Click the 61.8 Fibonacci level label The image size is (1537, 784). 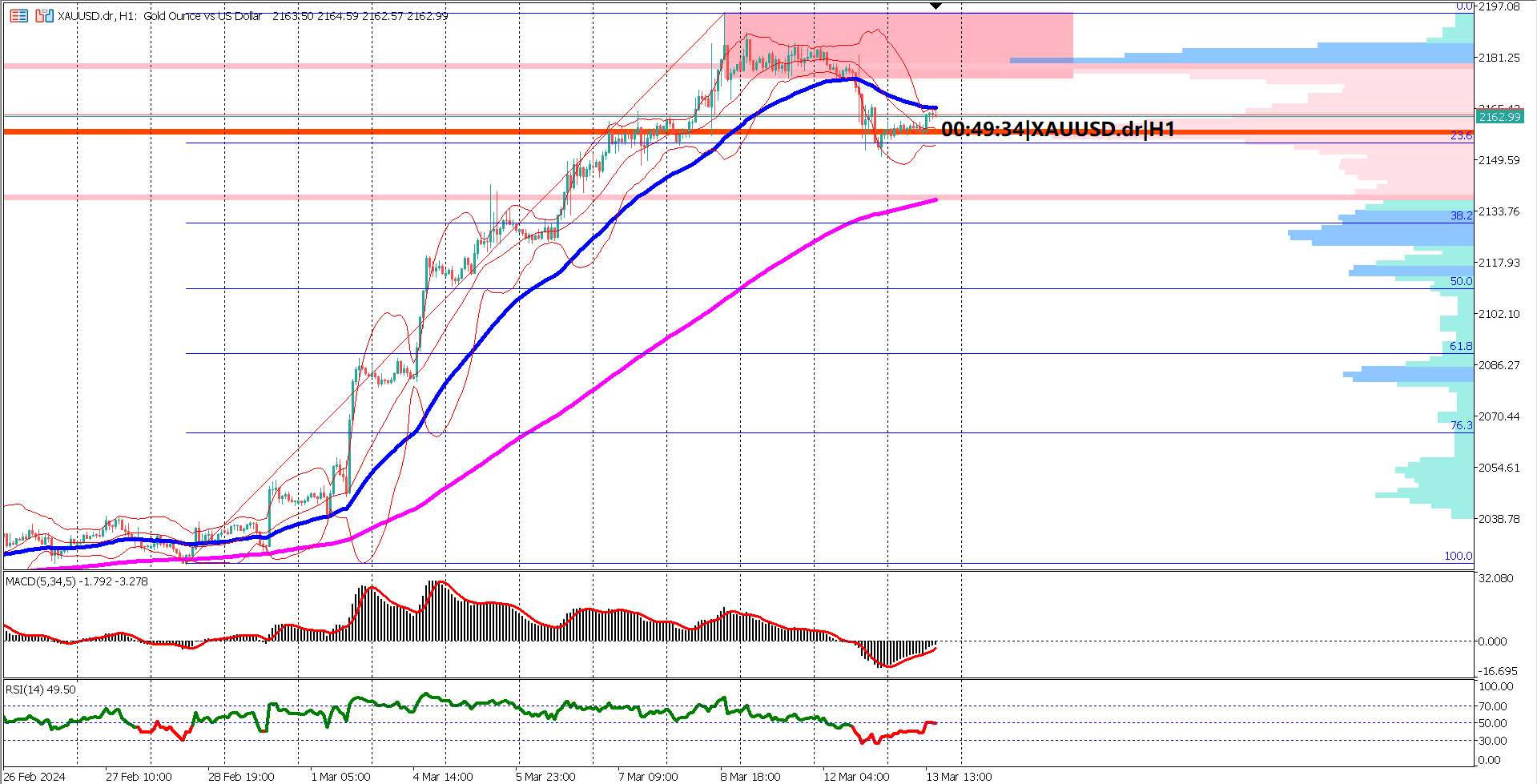[x=1460, y=346]
